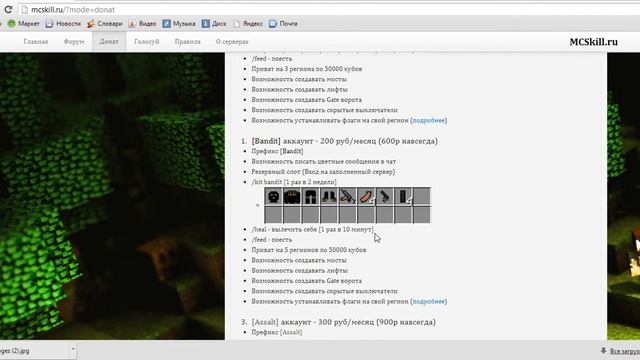Viewport: 640px width, 360px height.
Task: Open the Почта bookmark
Action: [284, 24]
